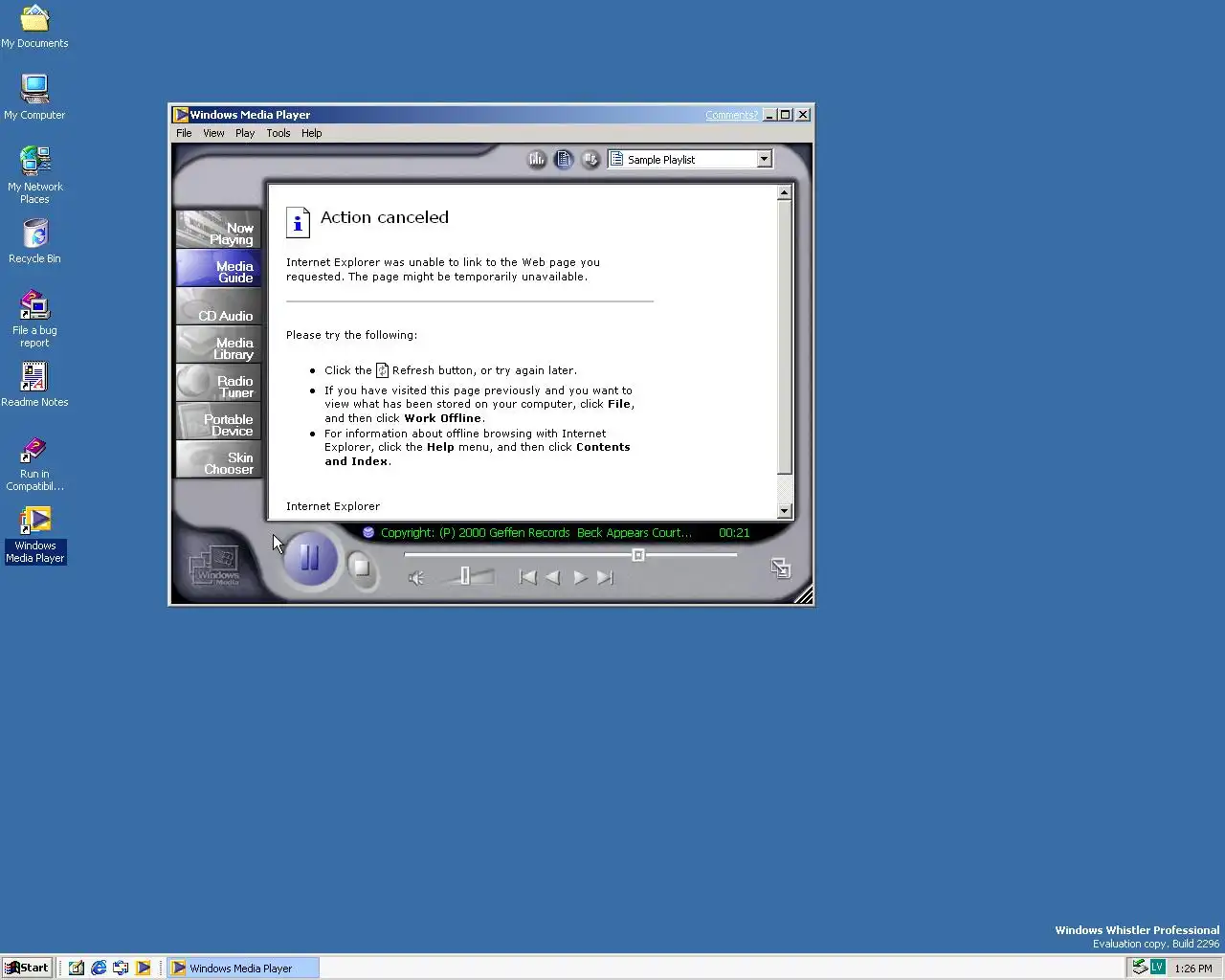
Task: Select the My Documents desktop icon
Action: (x=34, y=27)
